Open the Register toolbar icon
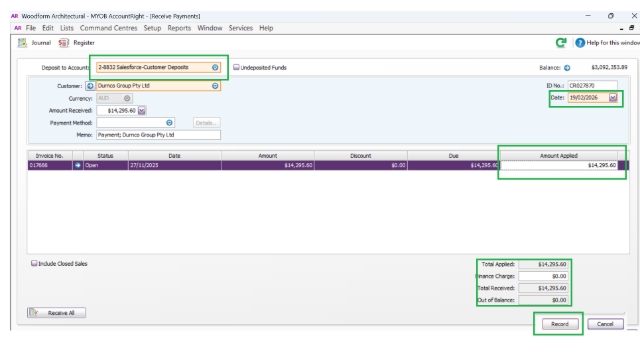Screen dimensions: 640x360 coord(63,43)
